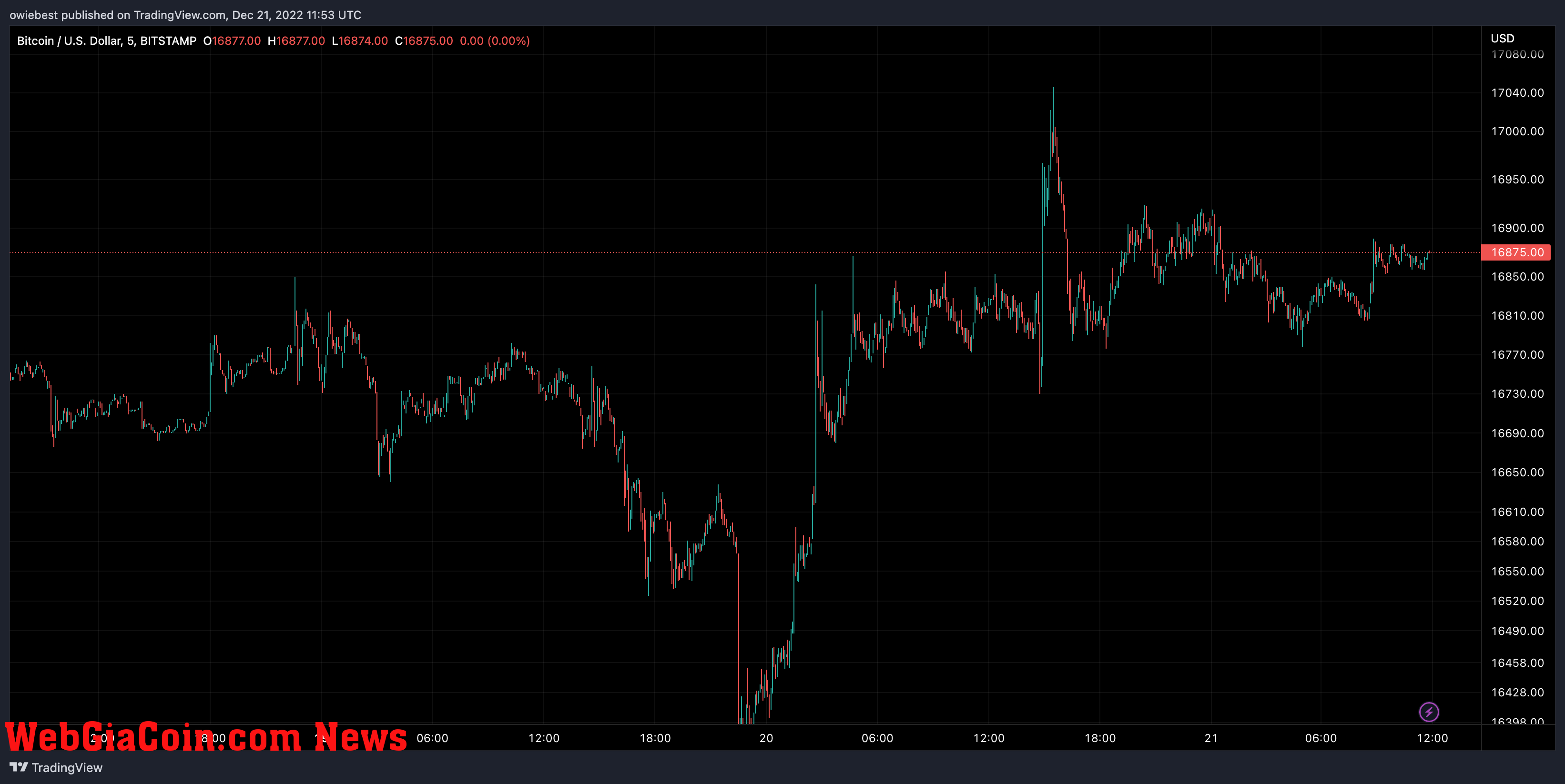Screen dimensions: 1565x784
Task: Click the high value H16877.00
Action: 296,40
